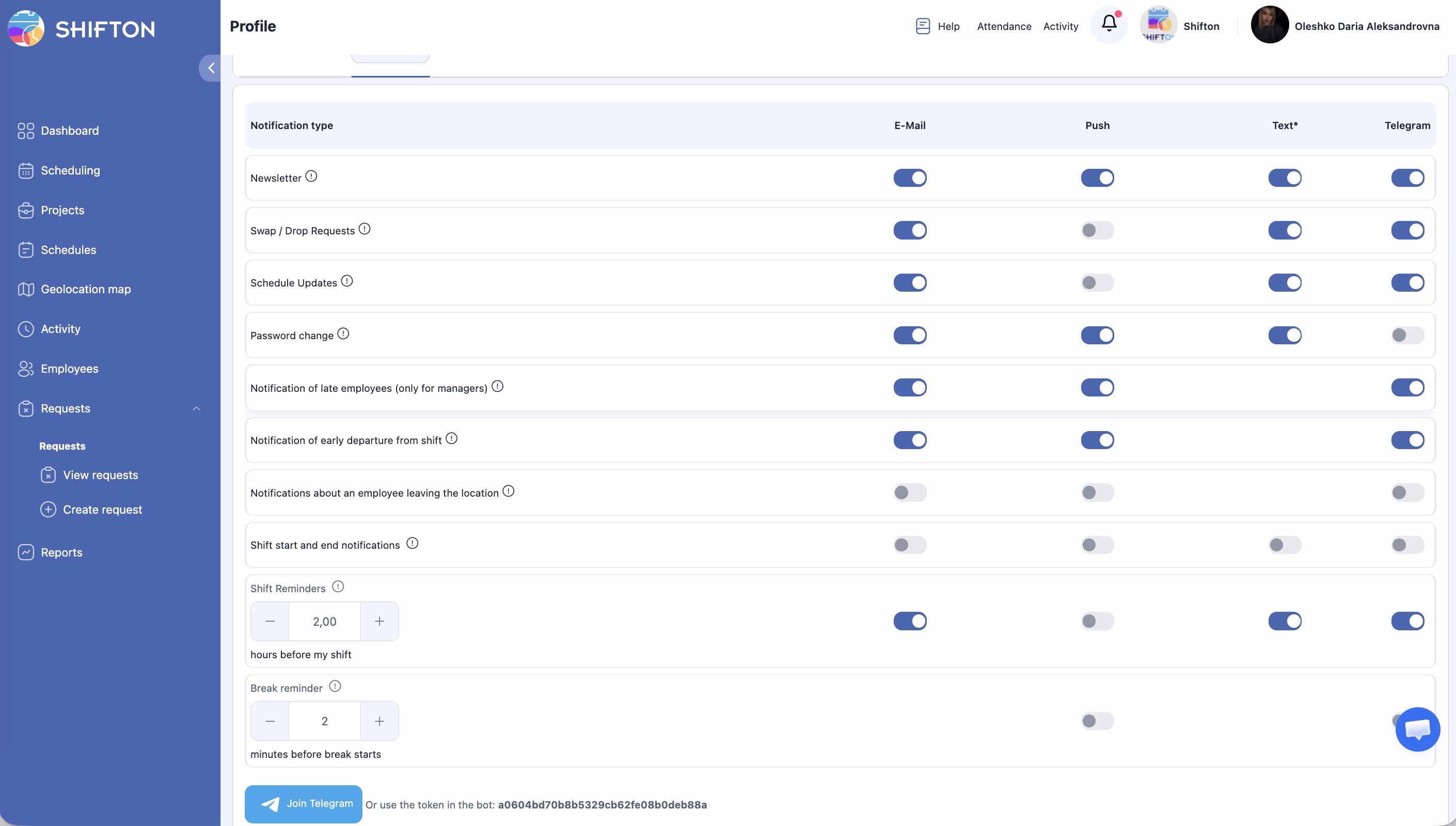Open Geolocation map from sidebar
The image size is (1456, 826).
click(x=86, y=289)
